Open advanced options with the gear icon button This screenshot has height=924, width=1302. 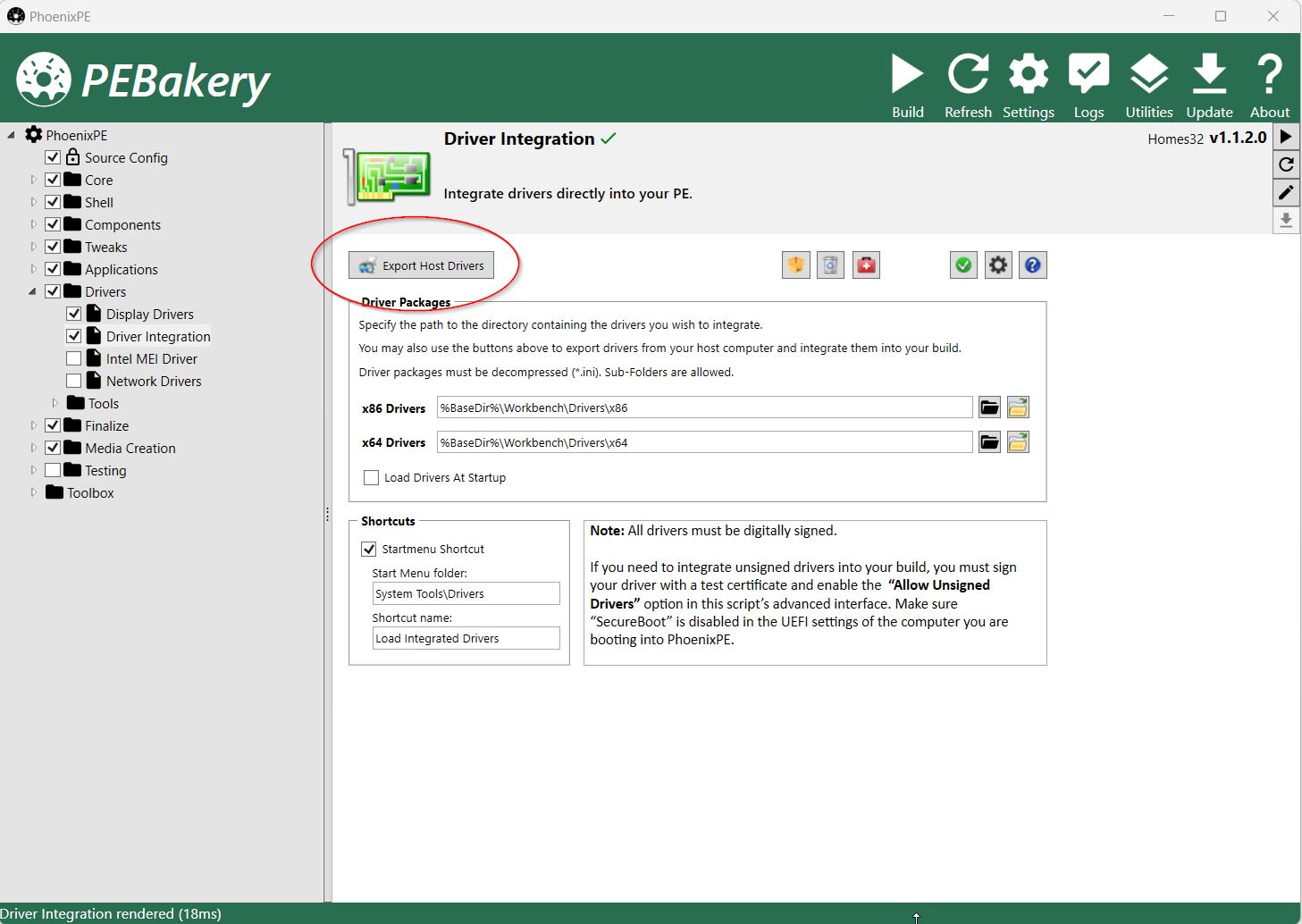tap(998, 265)
